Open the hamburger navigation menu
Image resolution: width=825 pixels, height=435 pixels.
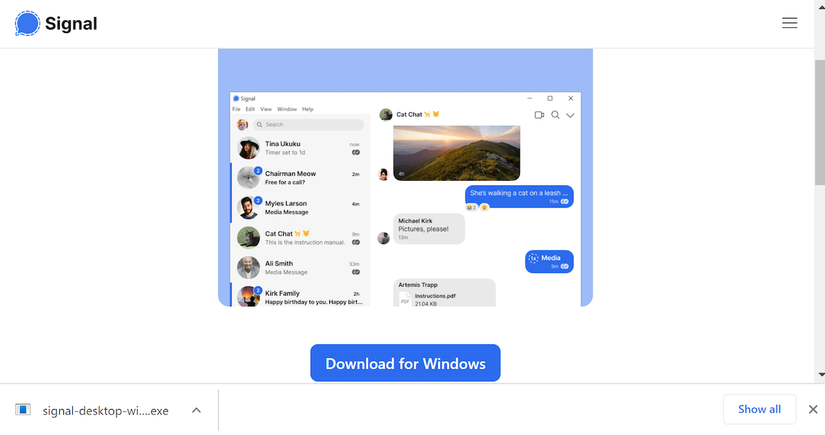(x=789, y=23)
